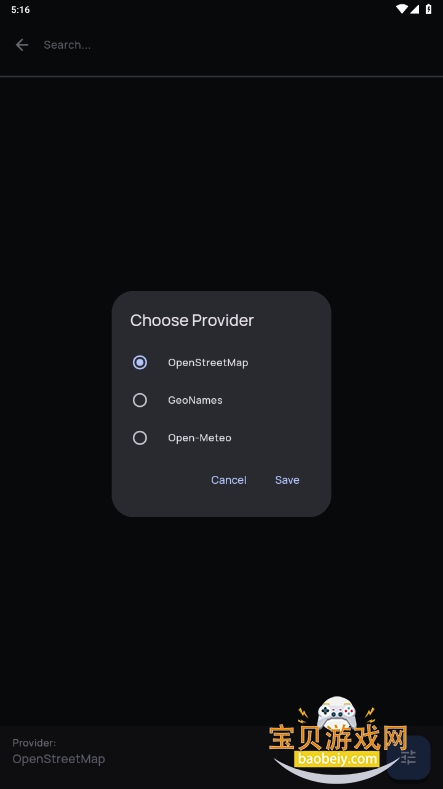Click the orange 宝贝游戏网 watermark text
Screen dimensions: 443x789
(338, 738)
